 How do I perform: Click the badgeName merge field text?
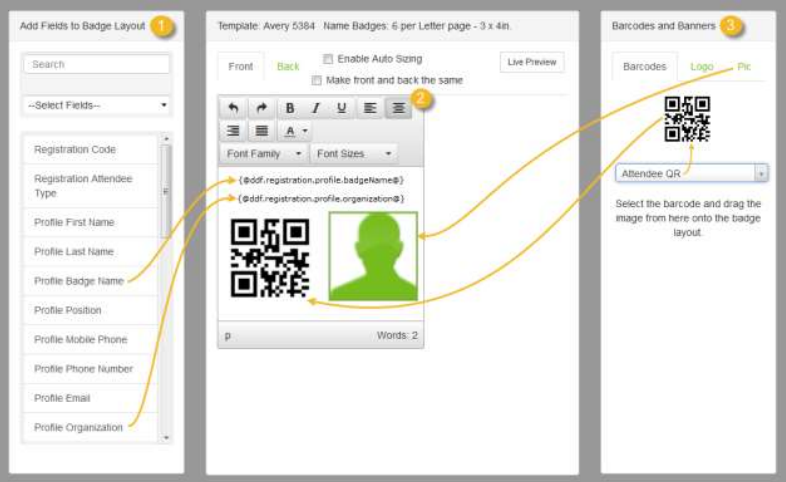[321, 180]
